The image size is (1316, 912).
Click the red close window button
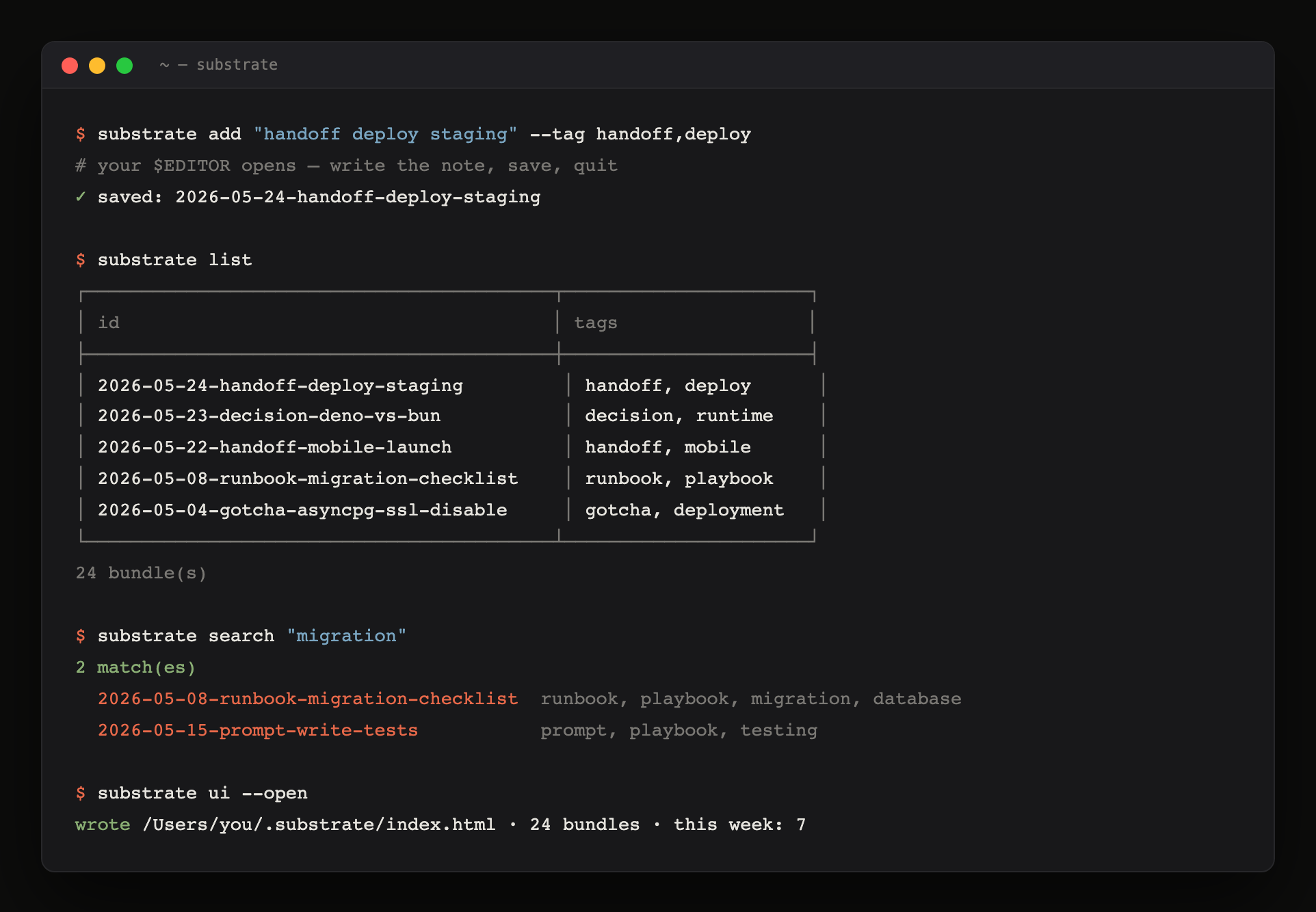(70, 66)
